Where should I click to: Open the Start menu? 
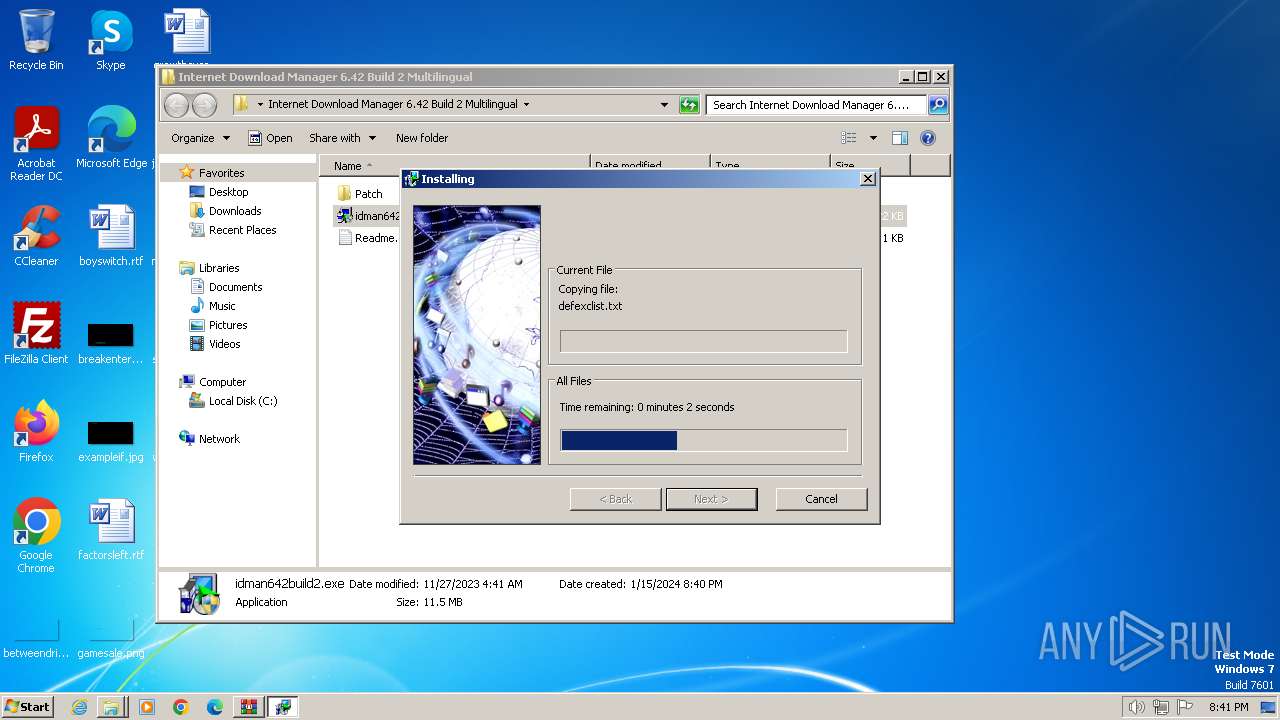pos(28,707)
